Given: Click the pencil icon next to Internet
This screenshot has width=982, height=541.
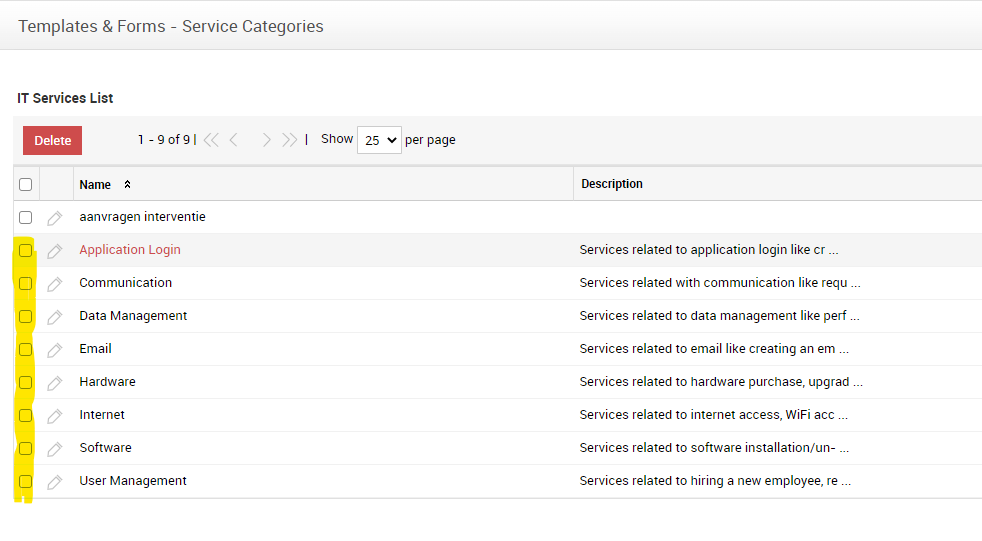Looking at the screenshot, I should coord(55,416).
